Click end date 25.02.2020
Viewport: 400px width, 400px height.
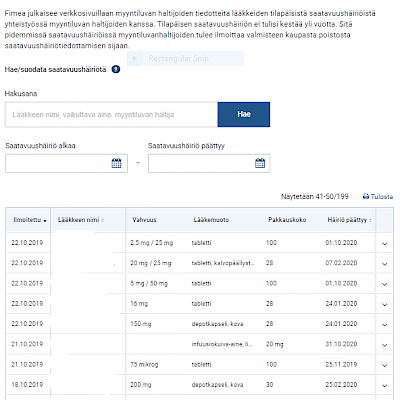[x=341, y=385]
